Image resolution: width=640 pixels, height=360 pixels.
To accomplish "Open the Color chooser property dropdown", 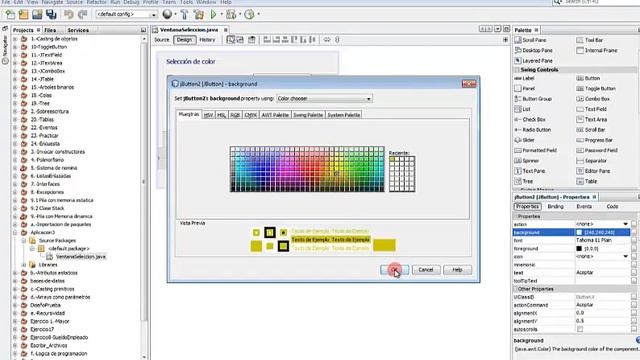I will (x=324, y=98).
